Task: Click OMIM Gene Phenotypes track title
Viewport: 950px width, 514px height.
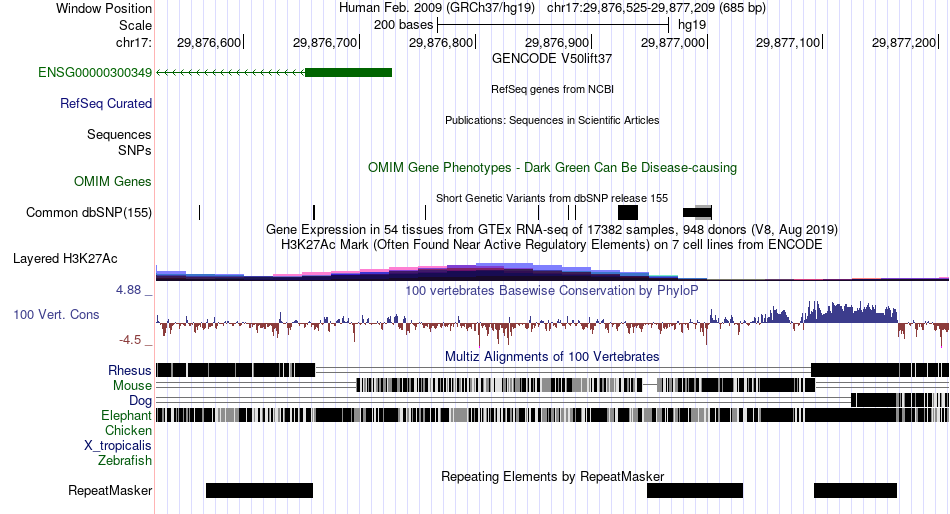Action: coord(552,167)
